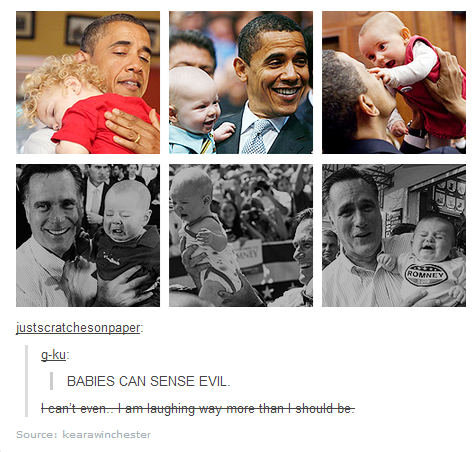Open grayscale photo of baby in ROMNEY shirt

pyautogui.click(x=394, y=235)
